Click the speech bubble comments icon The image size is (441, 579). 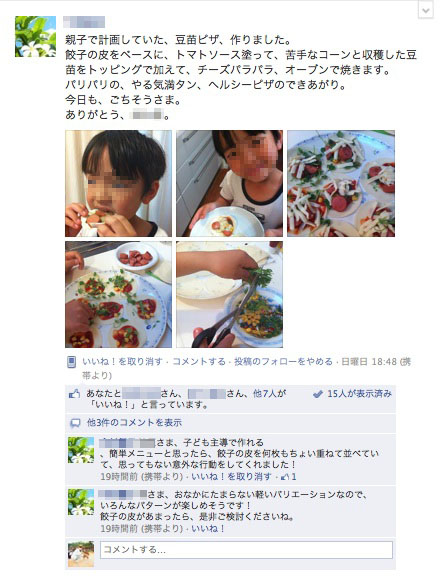(75, 423)
